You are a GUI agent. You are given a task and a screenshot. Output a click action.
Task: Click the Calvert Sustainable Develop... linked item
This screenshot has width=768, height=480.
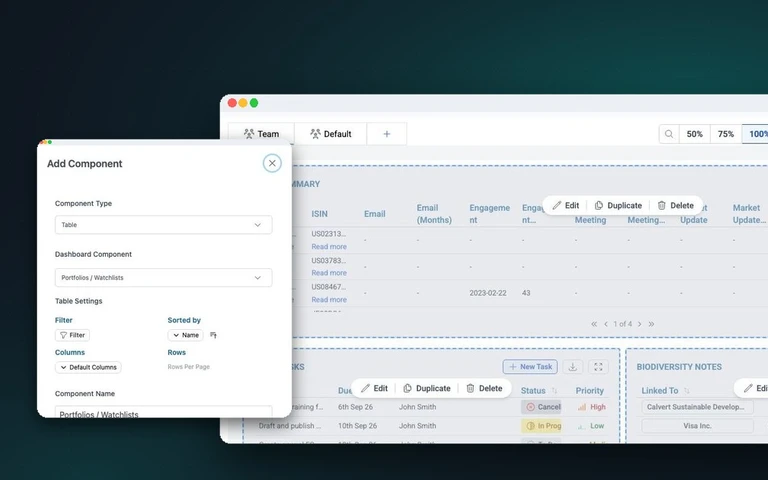click(x=697, y=407)
